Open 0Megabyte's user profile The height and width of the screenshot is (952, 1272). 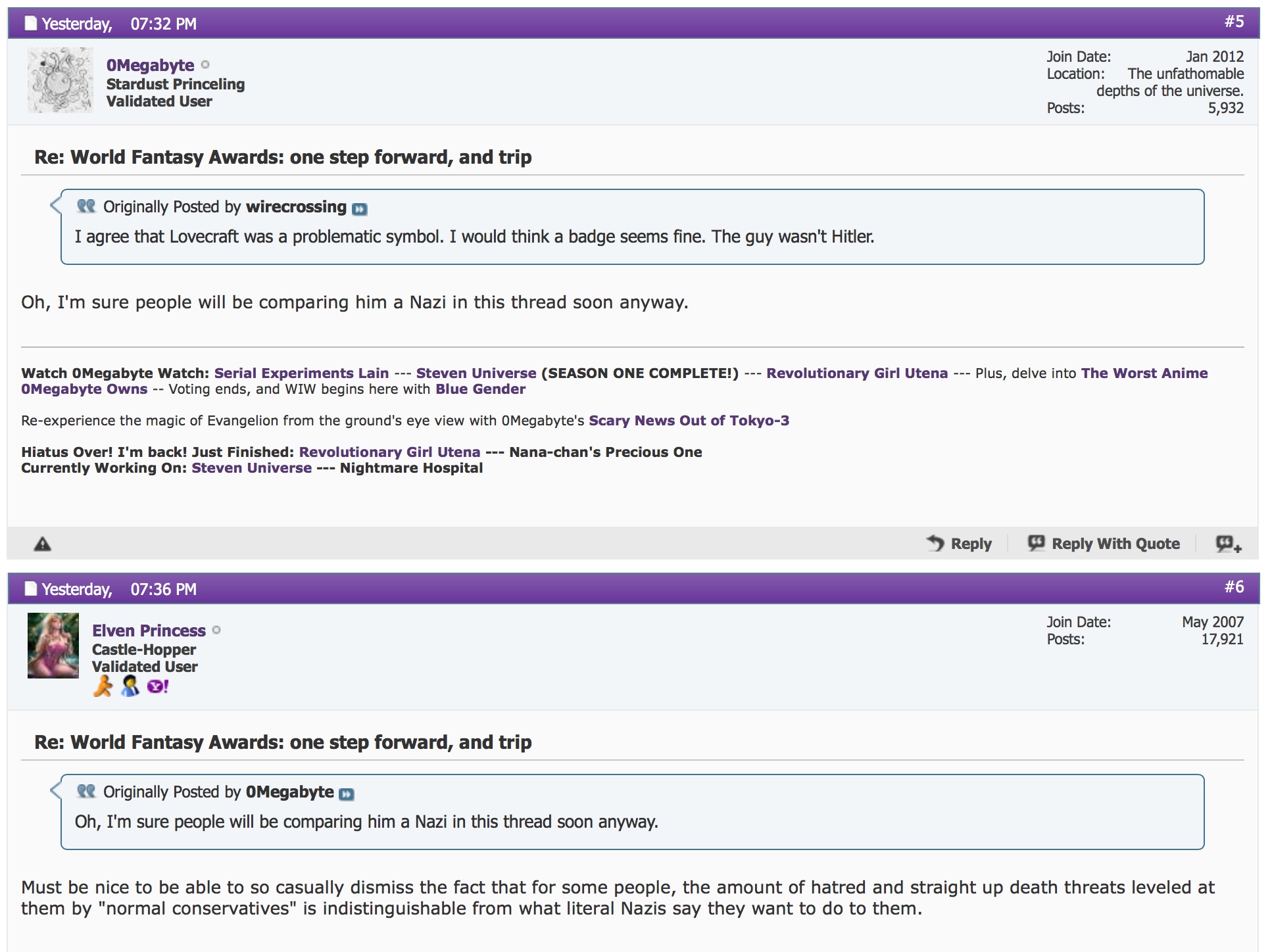click(150, 65)
